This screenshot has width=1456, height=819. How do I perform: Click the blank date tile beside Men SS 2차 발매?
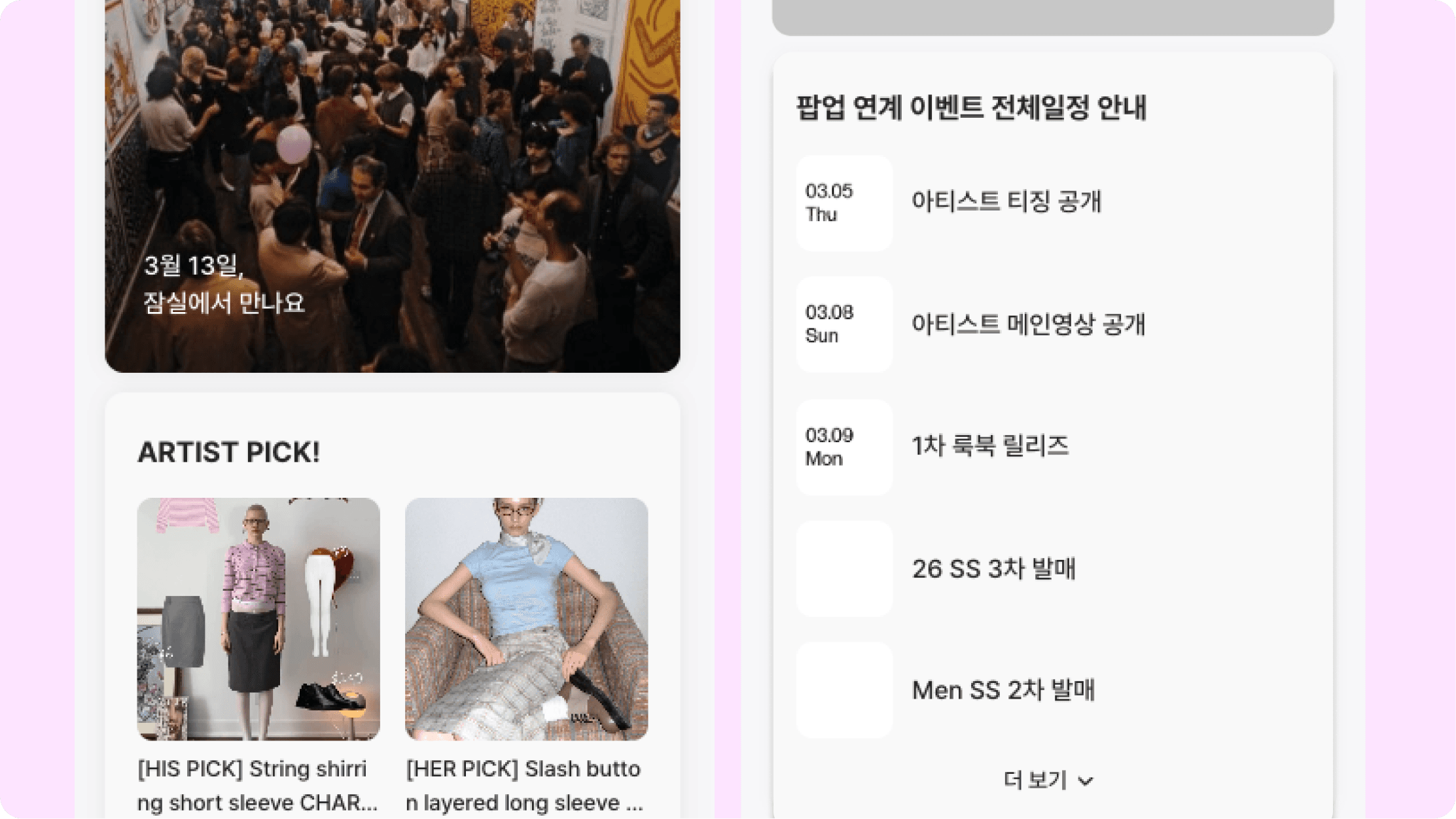[x=844, y=690]
